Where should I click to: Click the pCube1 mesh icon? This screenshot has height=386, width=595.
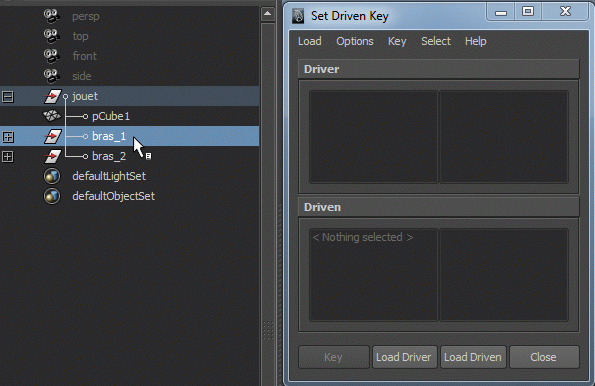pos(52,116)
